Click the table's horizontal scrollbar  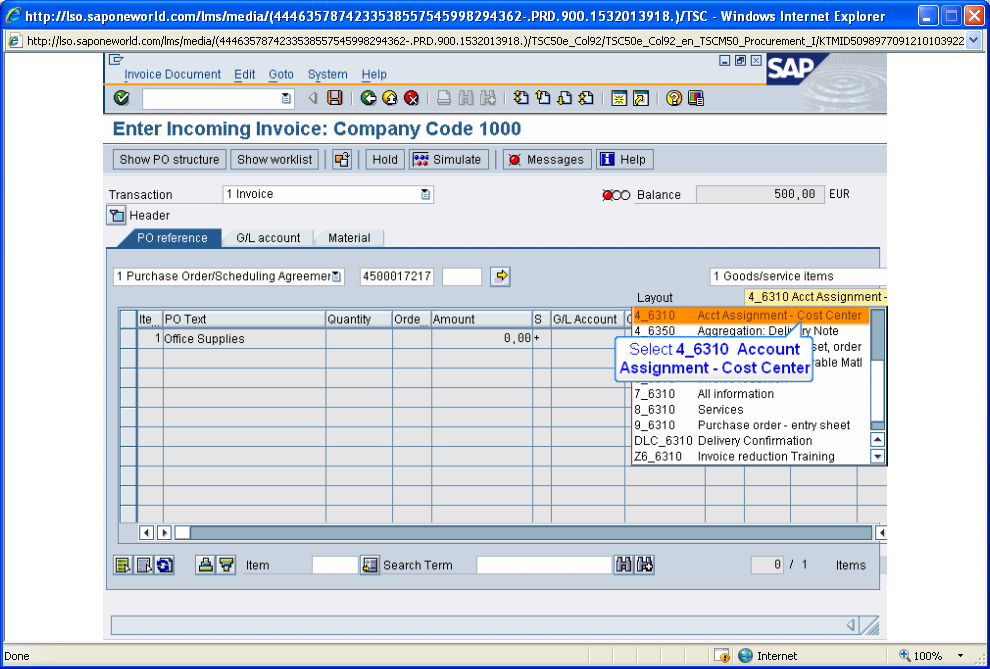coord(524,533)
